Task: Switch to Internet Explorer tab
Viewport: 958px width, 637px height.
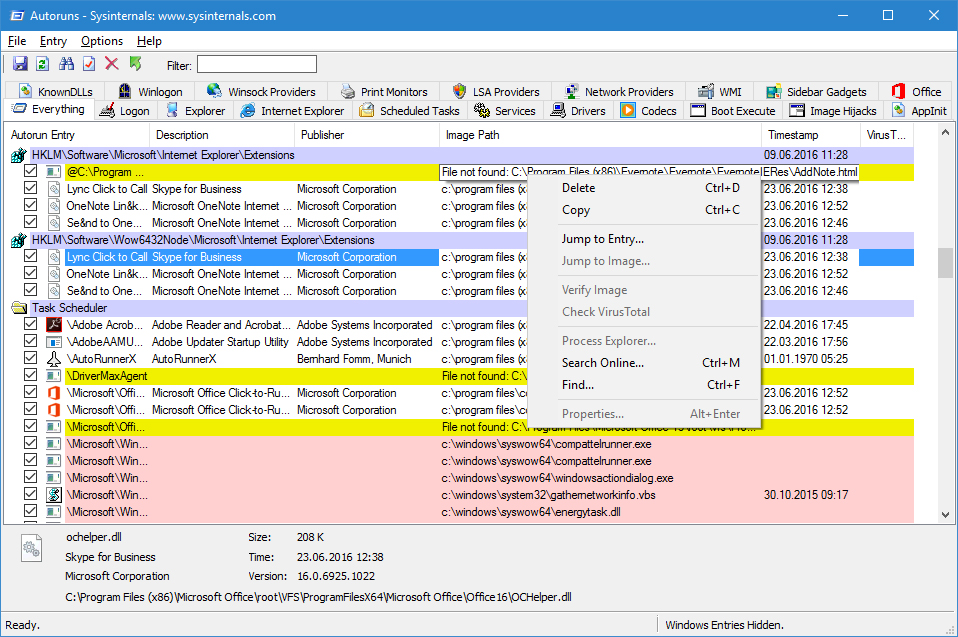Action: coord(292,111)
